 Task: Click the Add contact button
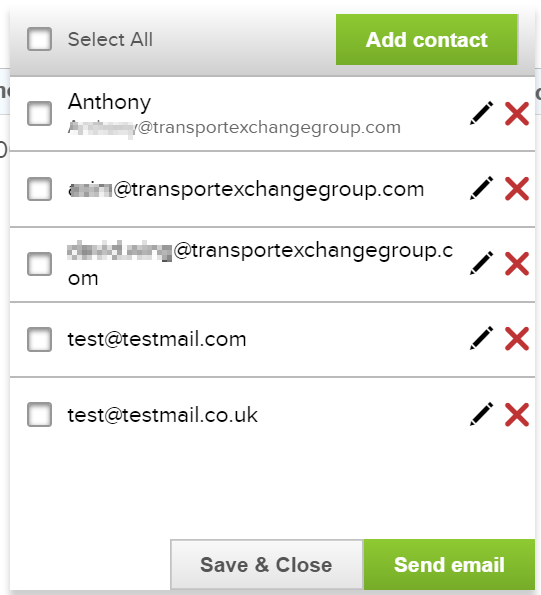(x=426, y=39)
